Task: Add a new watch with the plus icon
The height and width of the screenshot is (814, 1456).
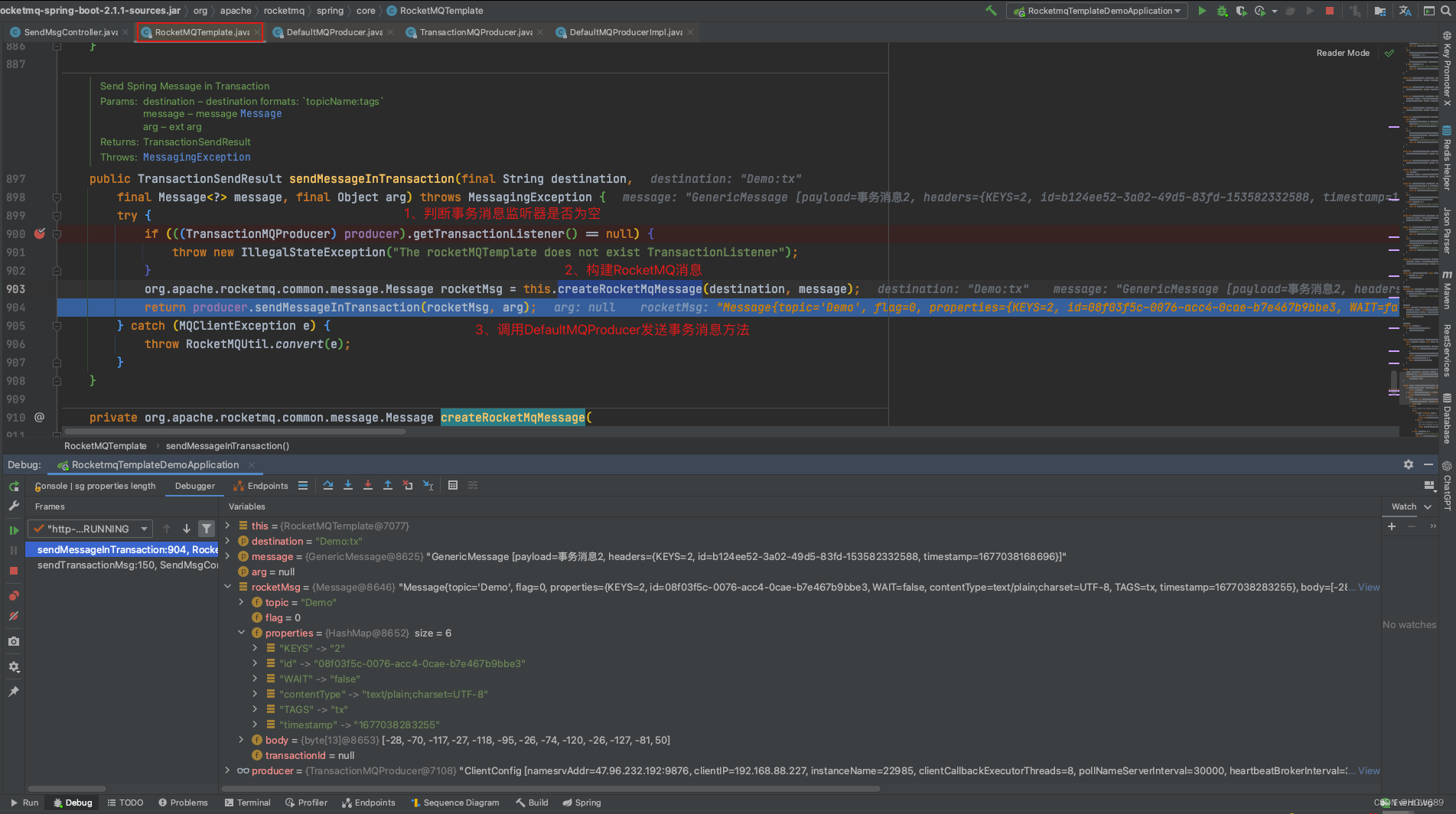Action: [x=1392, y=526]
